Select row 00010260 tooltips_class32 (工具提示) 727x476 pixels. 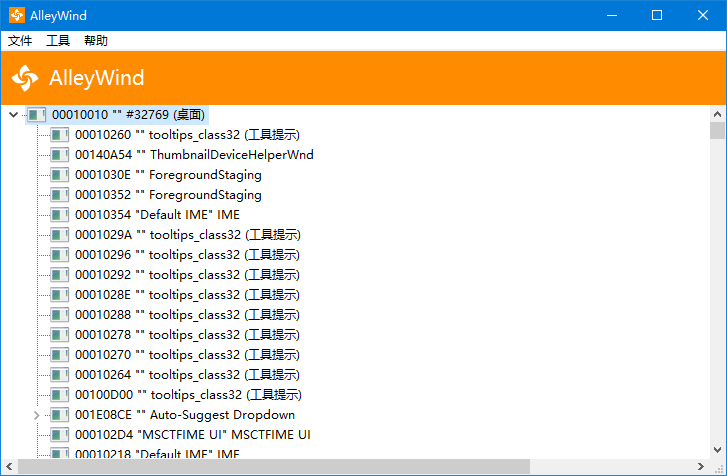click(x=187, y=135)
